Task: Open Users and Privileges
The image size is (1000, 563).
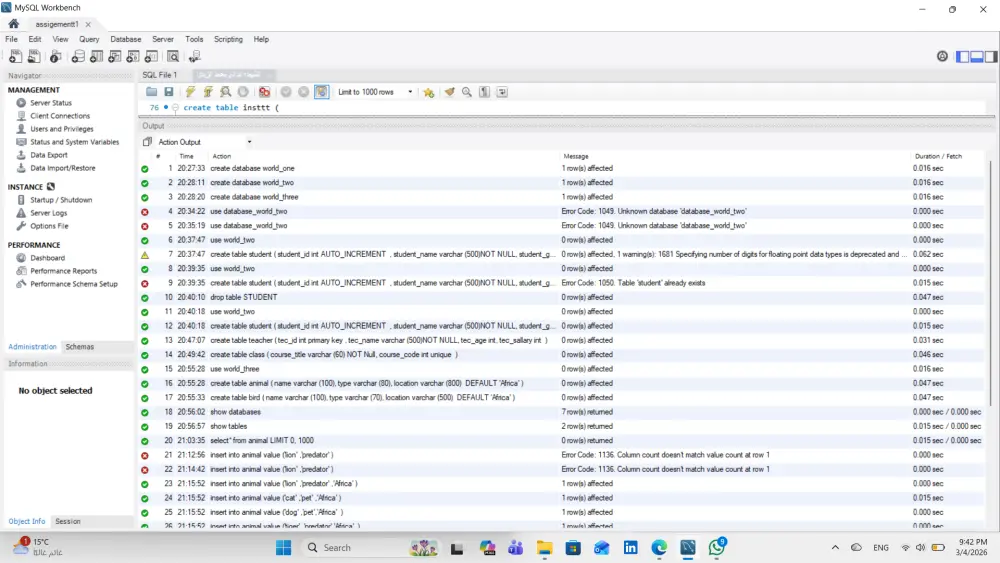Action: [x=62, y=129]
